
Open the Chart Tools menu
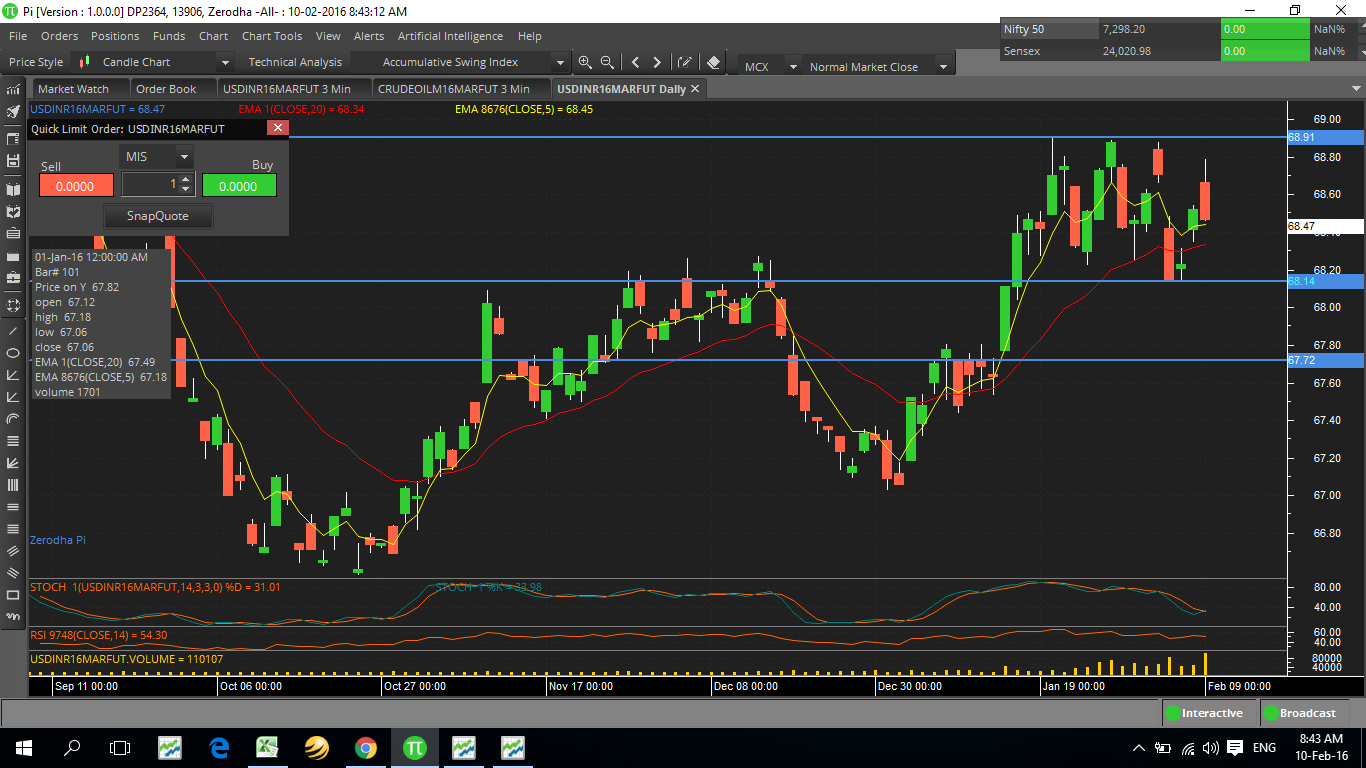pos(272,36)
